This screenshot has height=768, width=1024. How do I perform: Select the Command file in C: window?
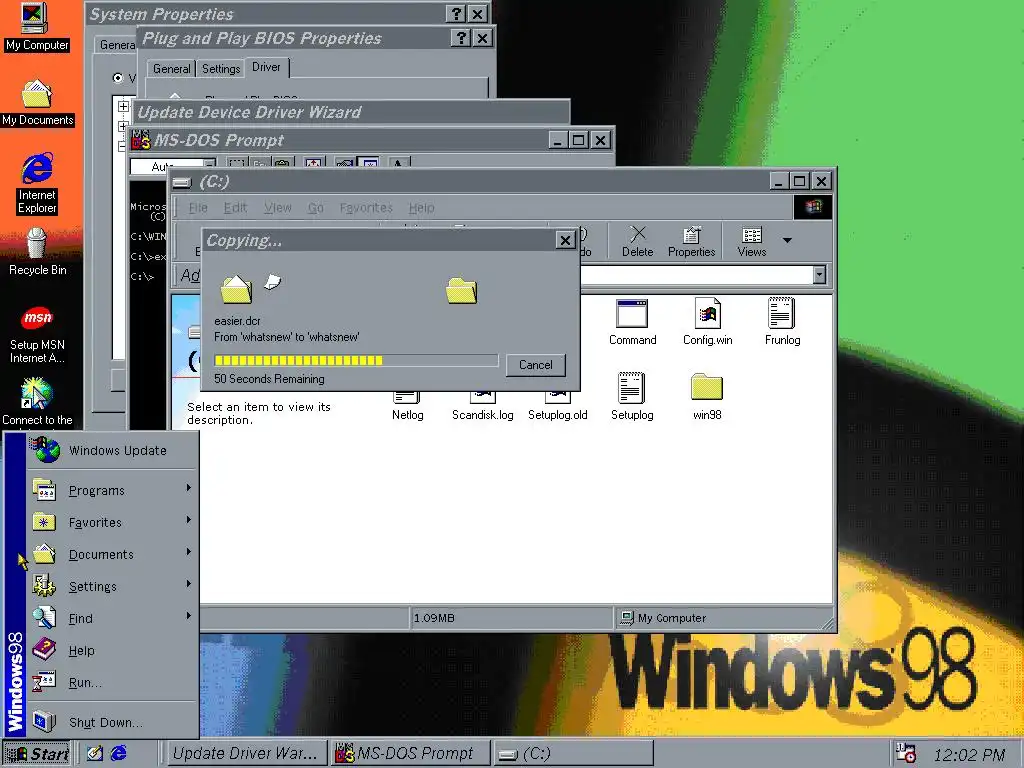632,323
